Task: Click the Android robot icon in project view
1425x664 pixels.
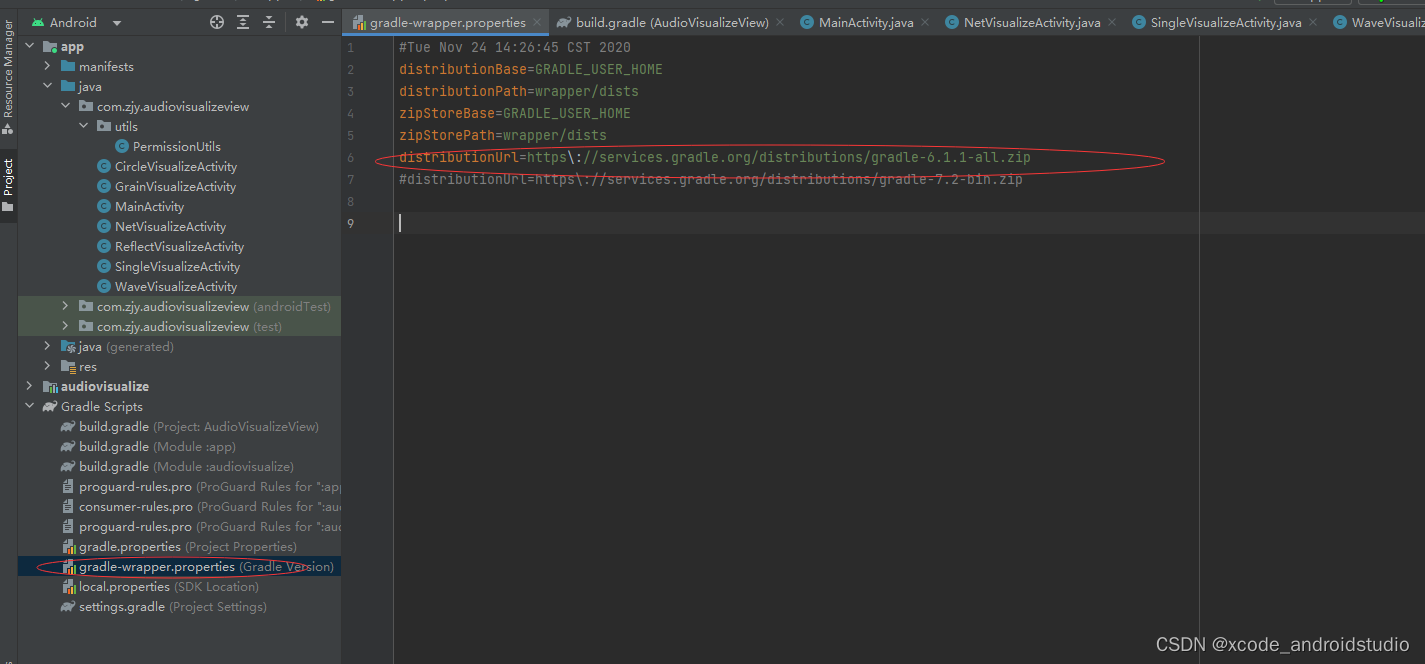Action: [x=40, y=21]
